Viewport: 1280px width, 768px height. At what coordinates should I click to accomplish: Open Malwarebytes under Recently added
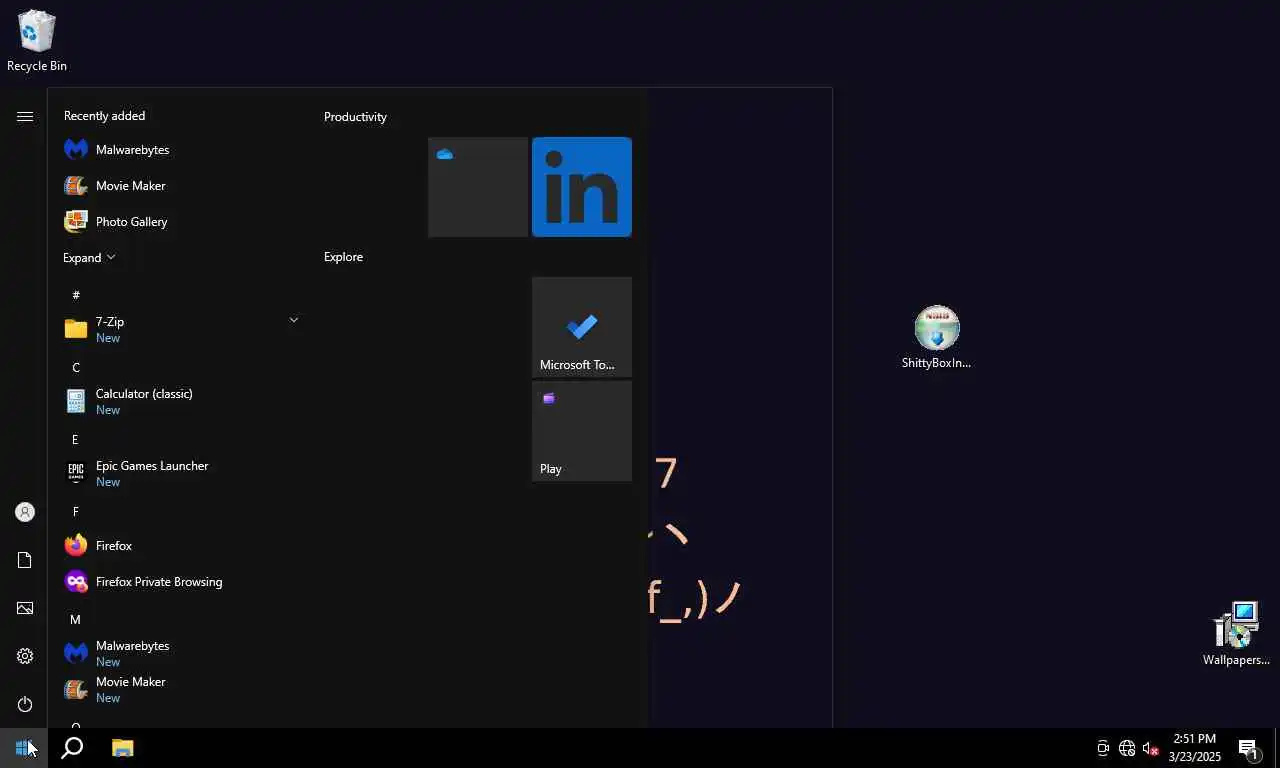click(180, 150)
